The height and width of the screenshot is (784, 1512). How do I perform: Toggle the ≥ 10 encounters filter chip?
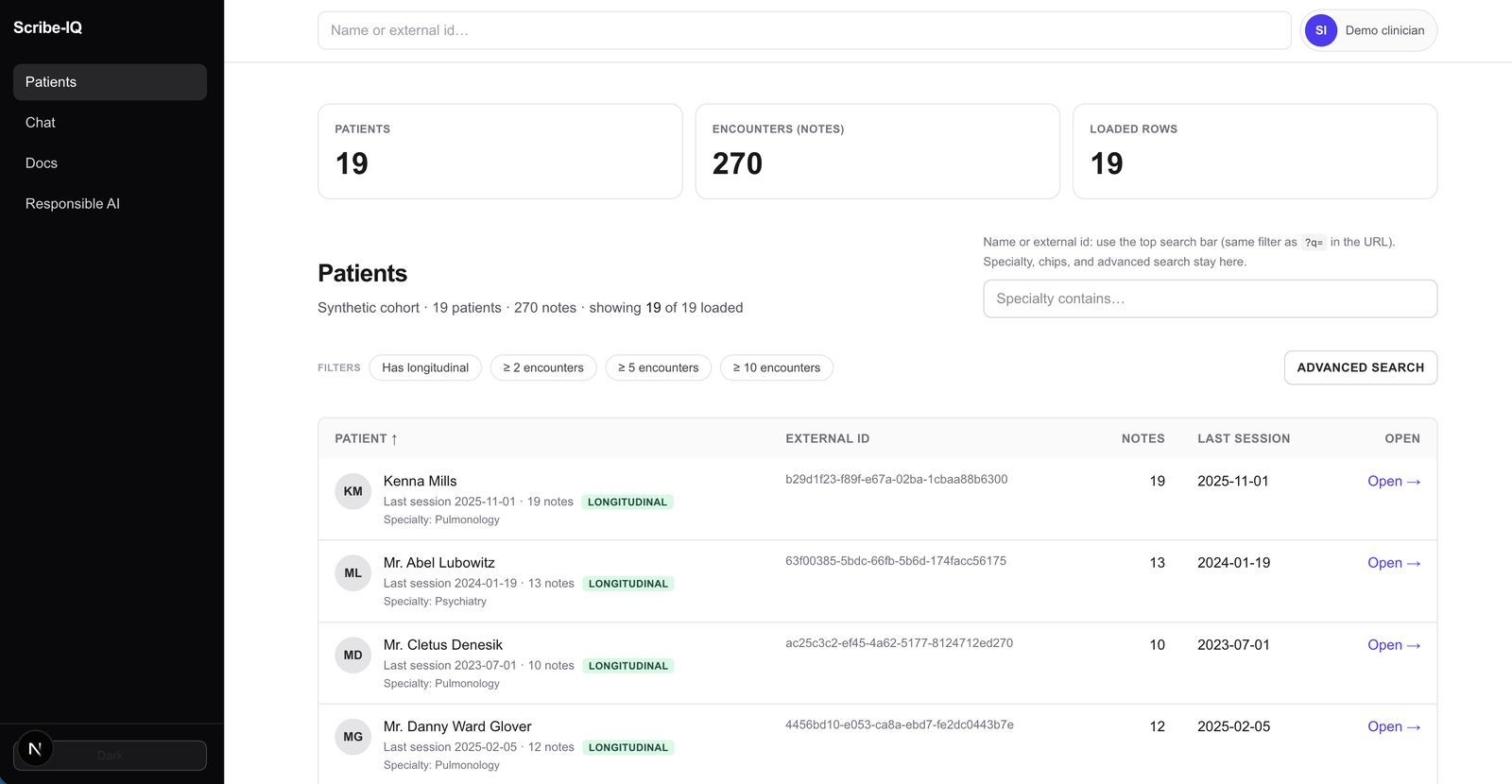pyautogui.click(x=777, y=367)
